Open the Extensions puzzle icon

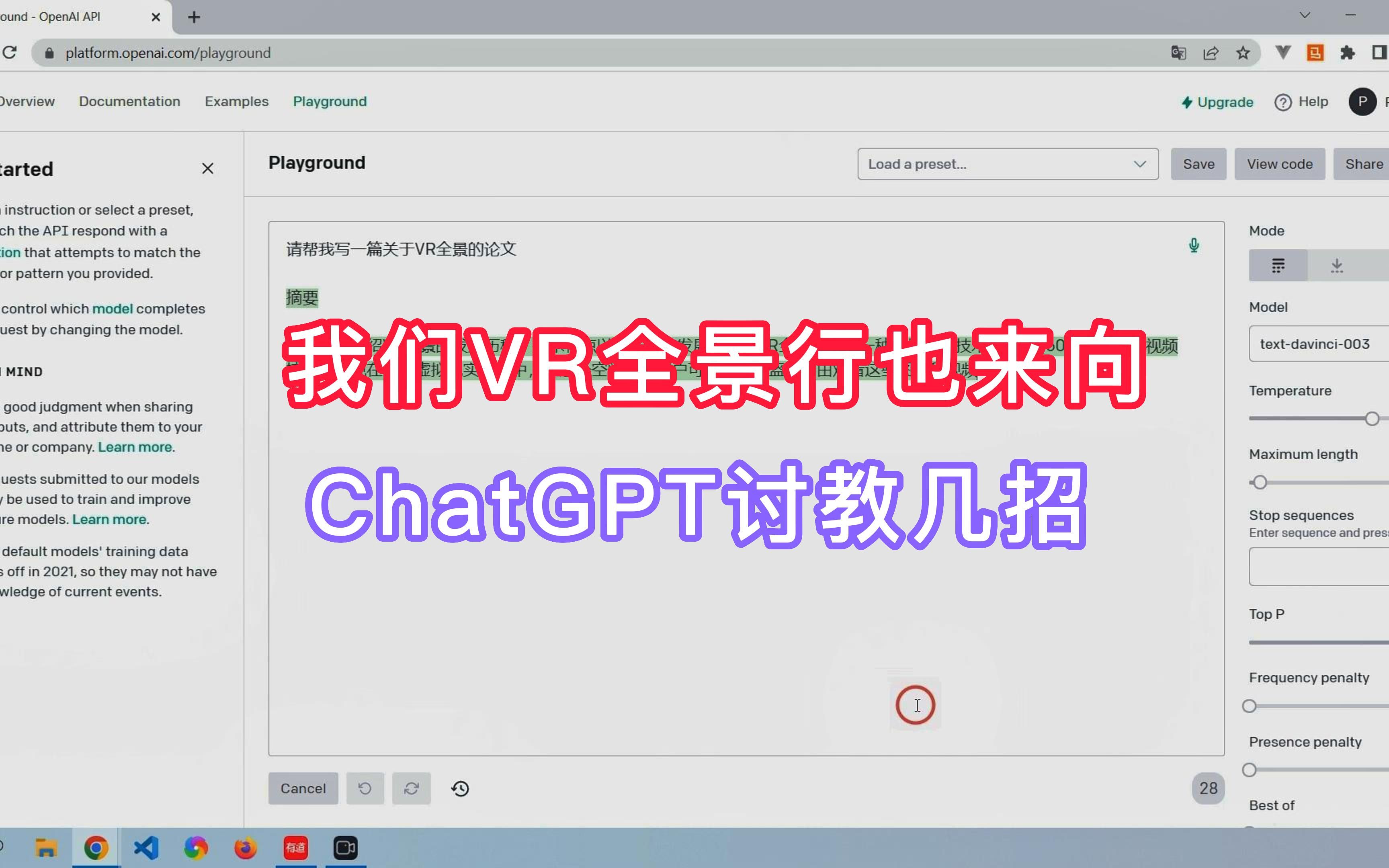click(x=1347, y=53)
